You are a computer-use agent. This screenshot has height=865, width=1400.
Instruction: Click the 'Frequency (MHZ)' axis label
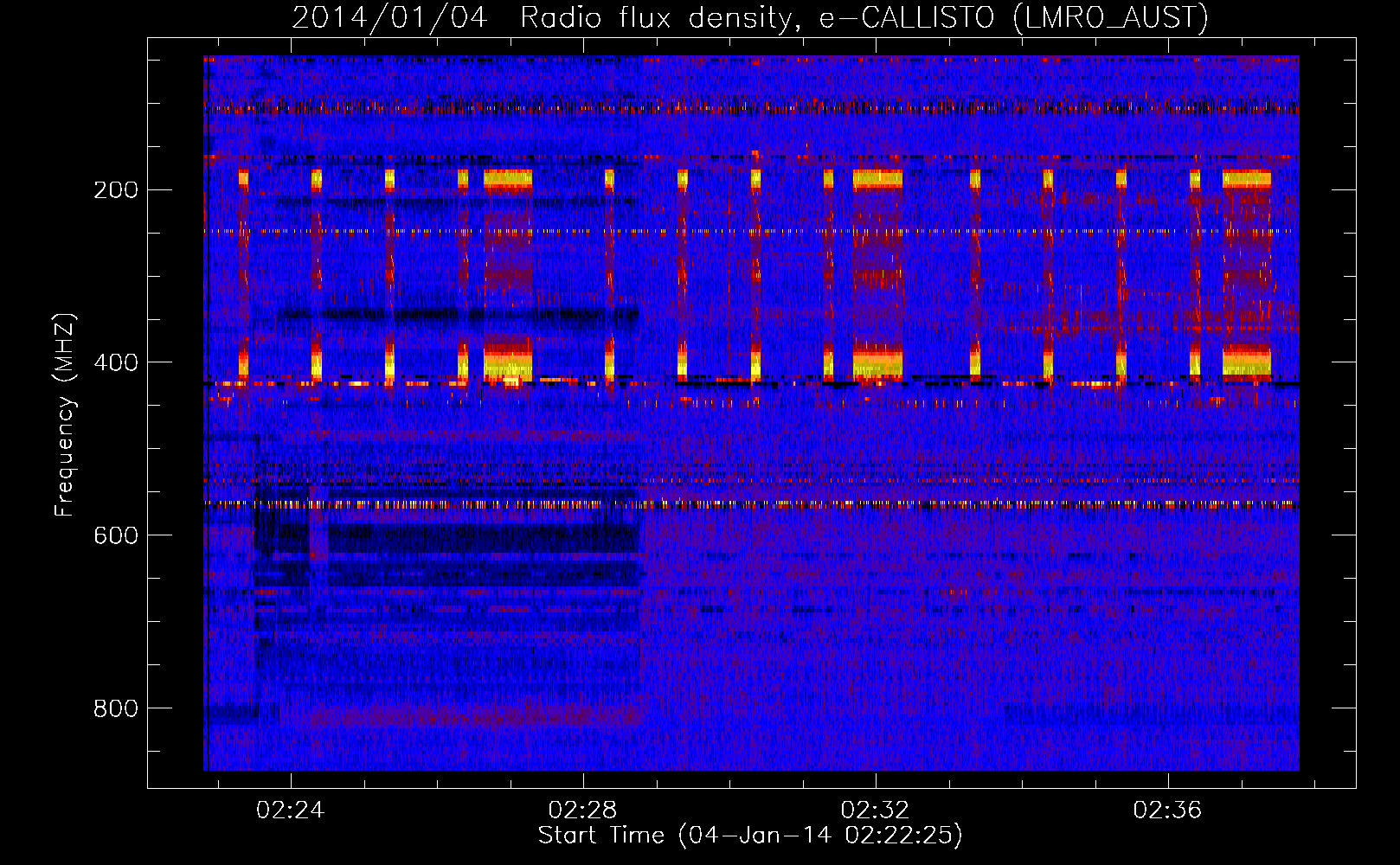[66, 415]
